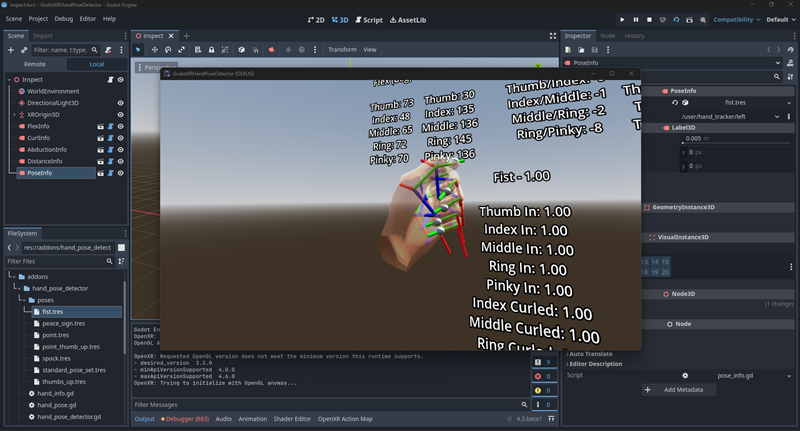Toggle error messages filter in Output

tap(543, 376)
